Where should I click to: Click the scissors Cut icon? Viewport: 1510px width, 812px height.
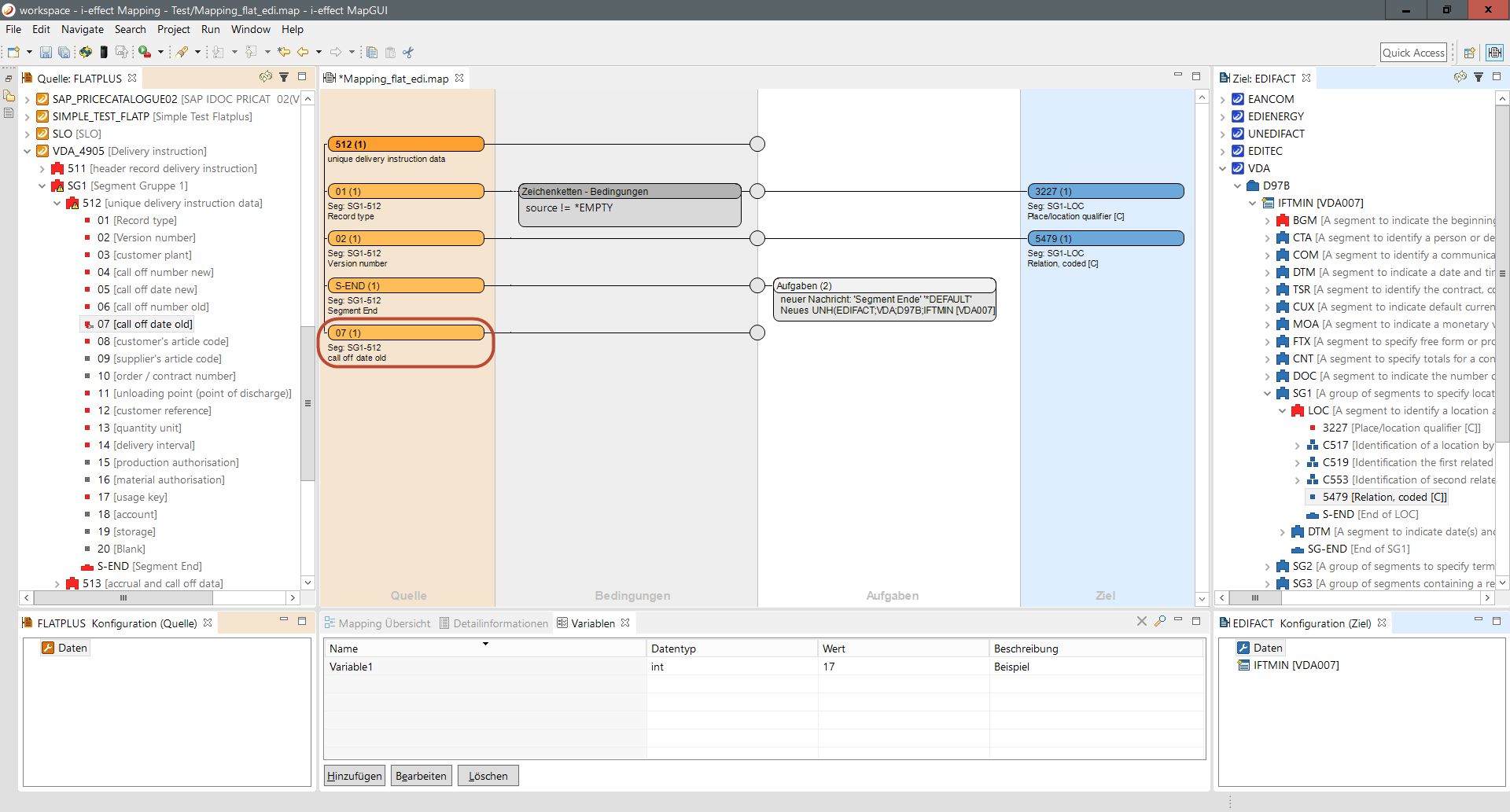coord(408,53)
